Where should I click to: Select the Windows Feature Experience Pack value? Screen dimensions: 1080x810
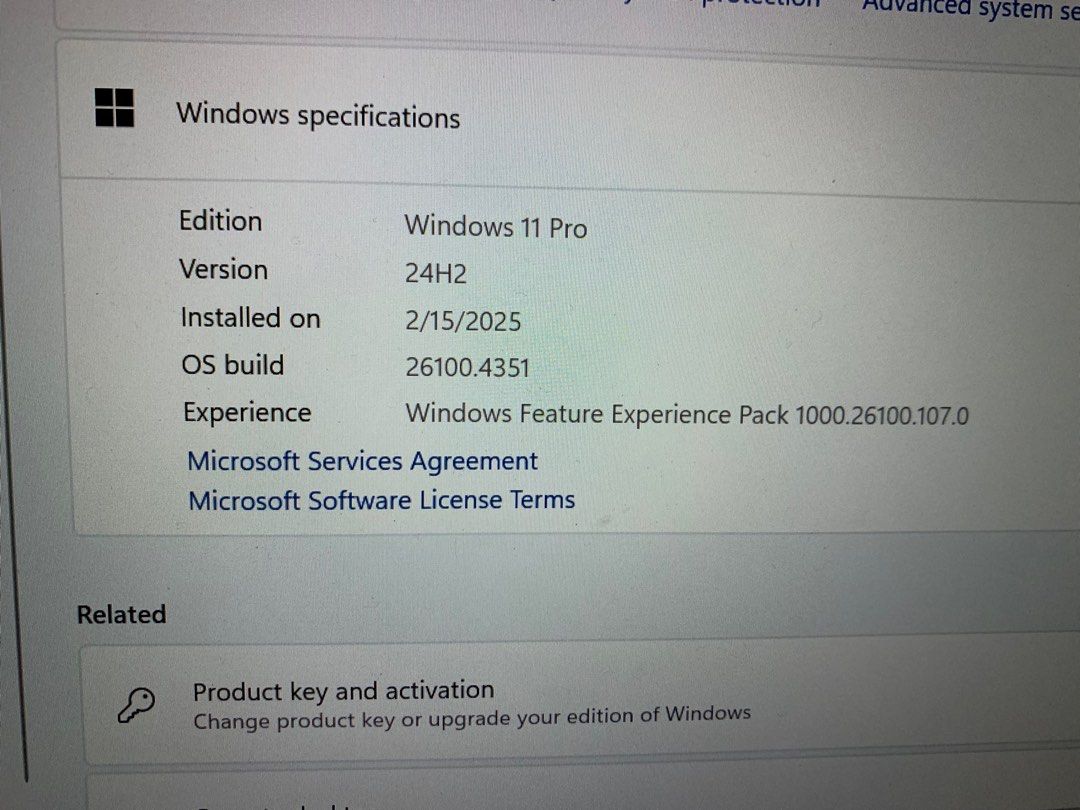[687, 415]
